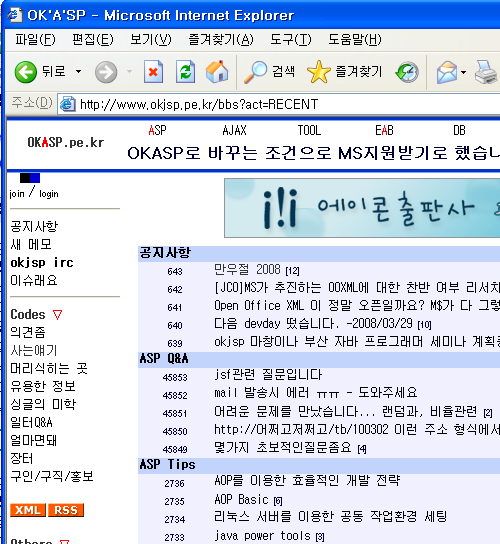This screenshot has width=500, height=544.
Task: Click the Mail envelope icon
Action: 447,72
